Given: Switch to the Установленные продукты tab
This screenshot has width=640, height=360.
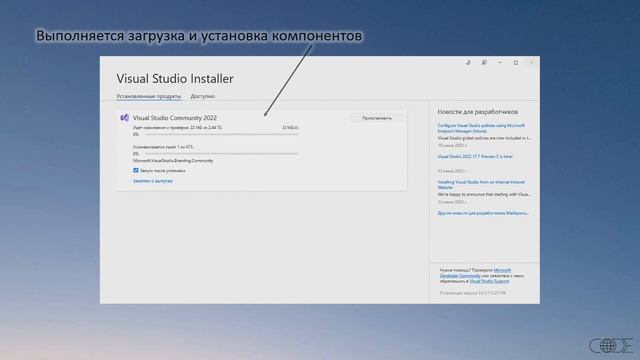Looking at the screenshot, I should pos(149,96).
